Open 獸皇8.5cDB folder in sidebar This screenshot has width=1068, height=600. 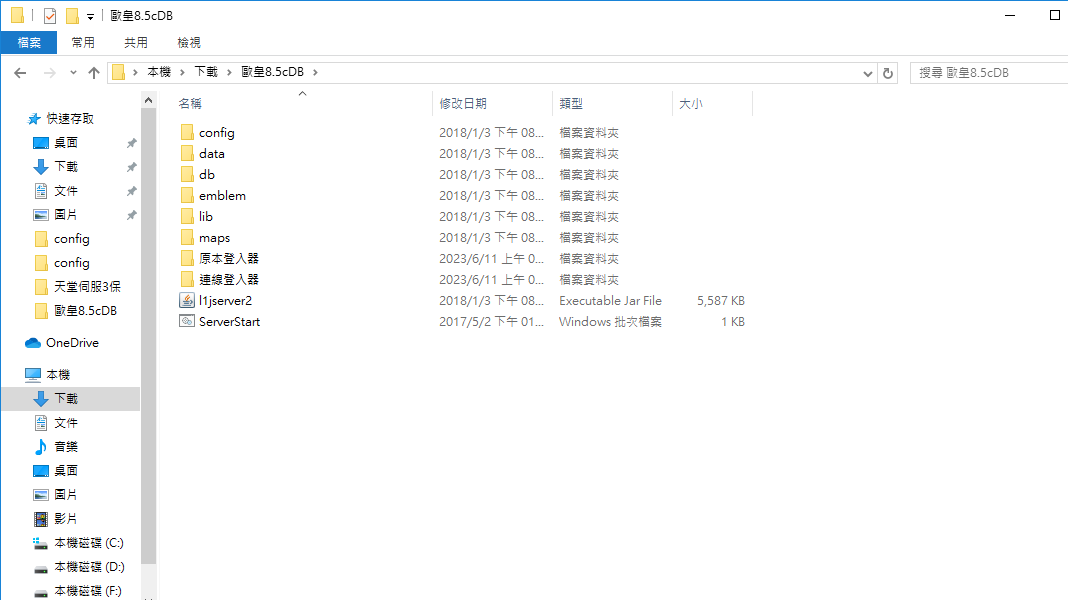point(85,311)
